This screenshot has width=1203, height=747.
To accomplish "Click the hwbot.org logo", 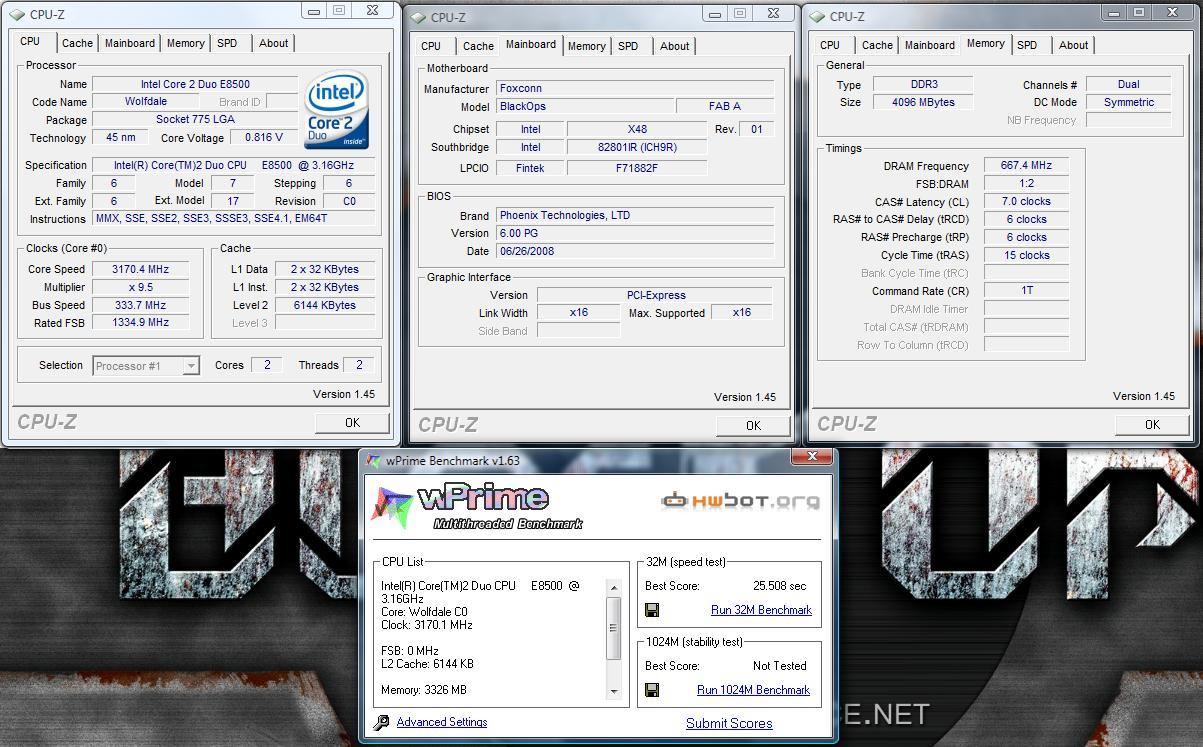I will [740, 500].
